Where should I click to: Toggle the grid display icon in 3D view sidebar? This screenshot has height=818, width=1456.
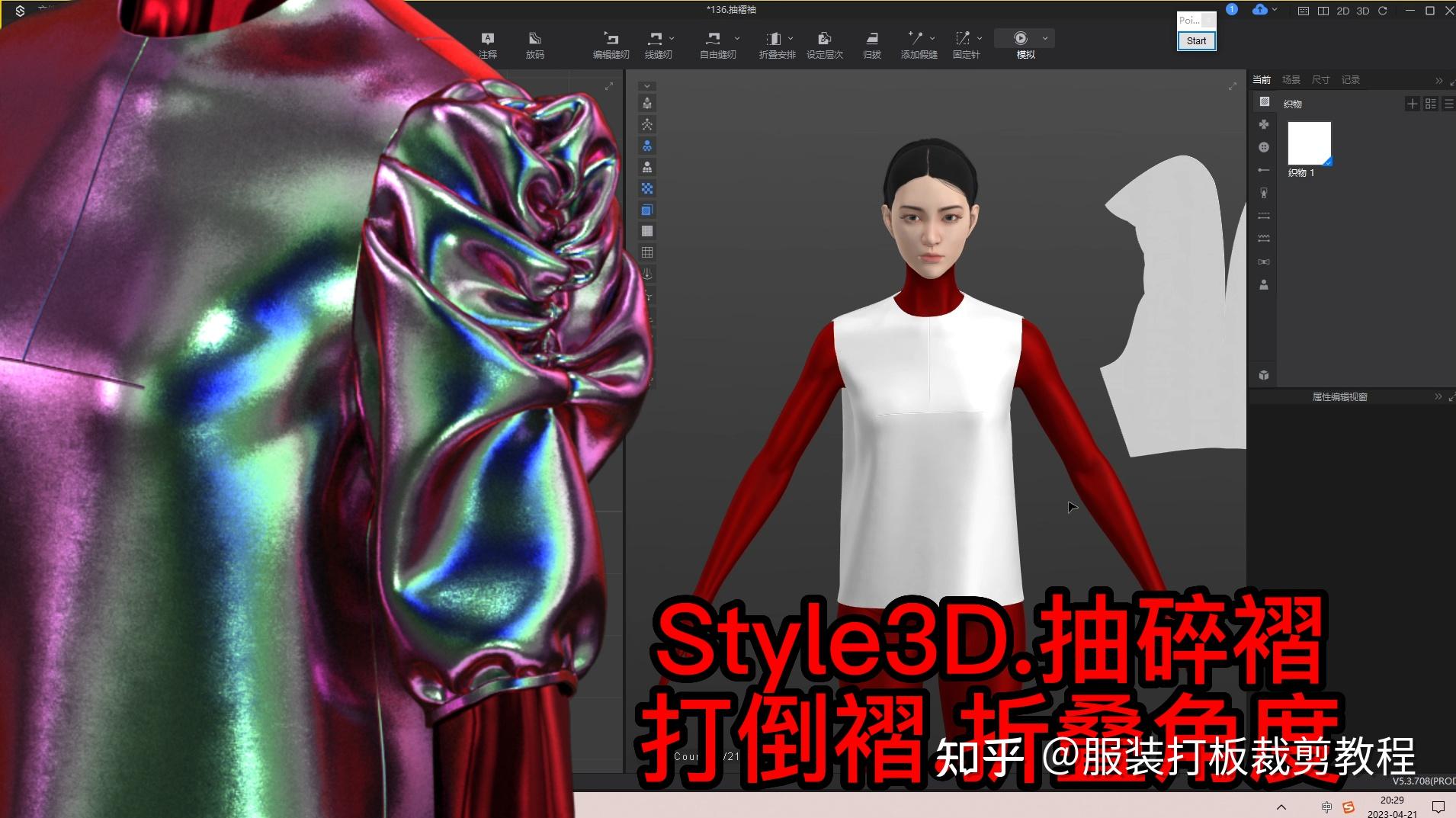tap(647, 252)
